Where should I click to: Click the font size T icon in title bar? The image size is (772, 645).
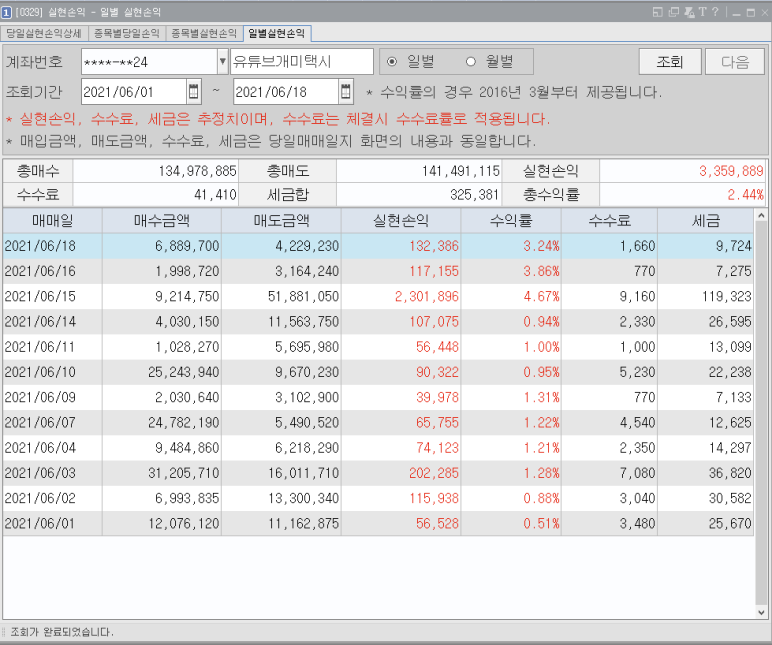tap(702, 12)
